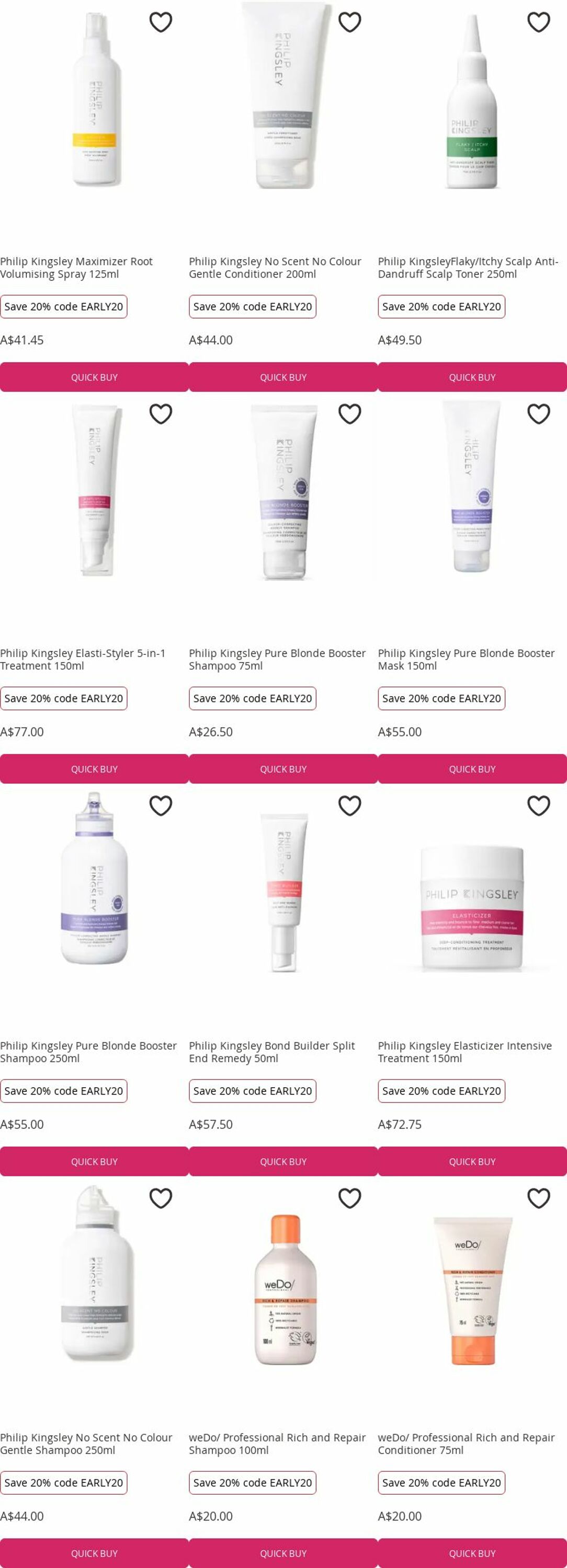This screenshot has width=567, height=1568.
Task: Quick buy the Maximizer Root Volumising Spray
Action: point(94,377)
